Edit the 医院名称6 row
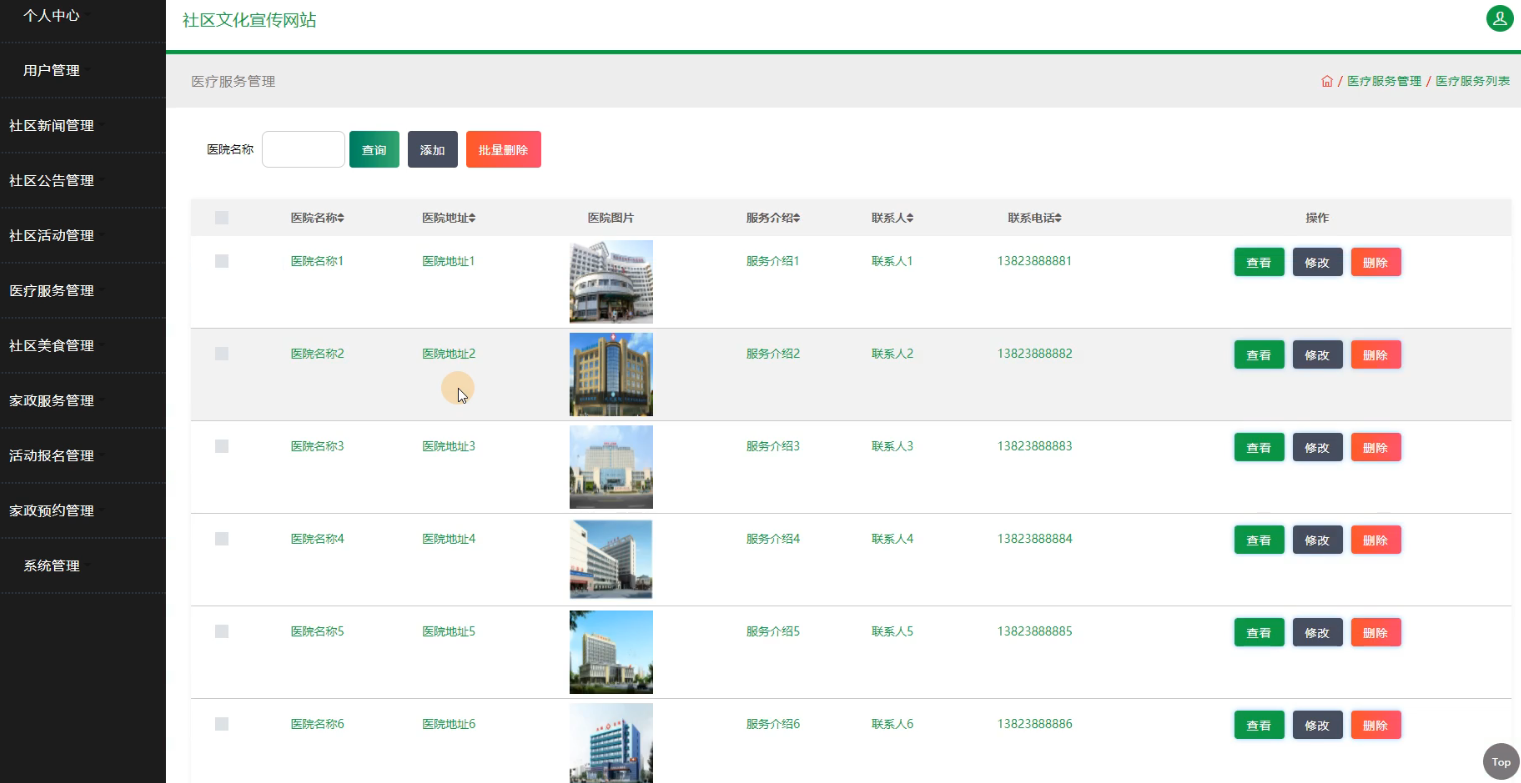This screenshot has height=783, width=1521. tap(1317, 725)
